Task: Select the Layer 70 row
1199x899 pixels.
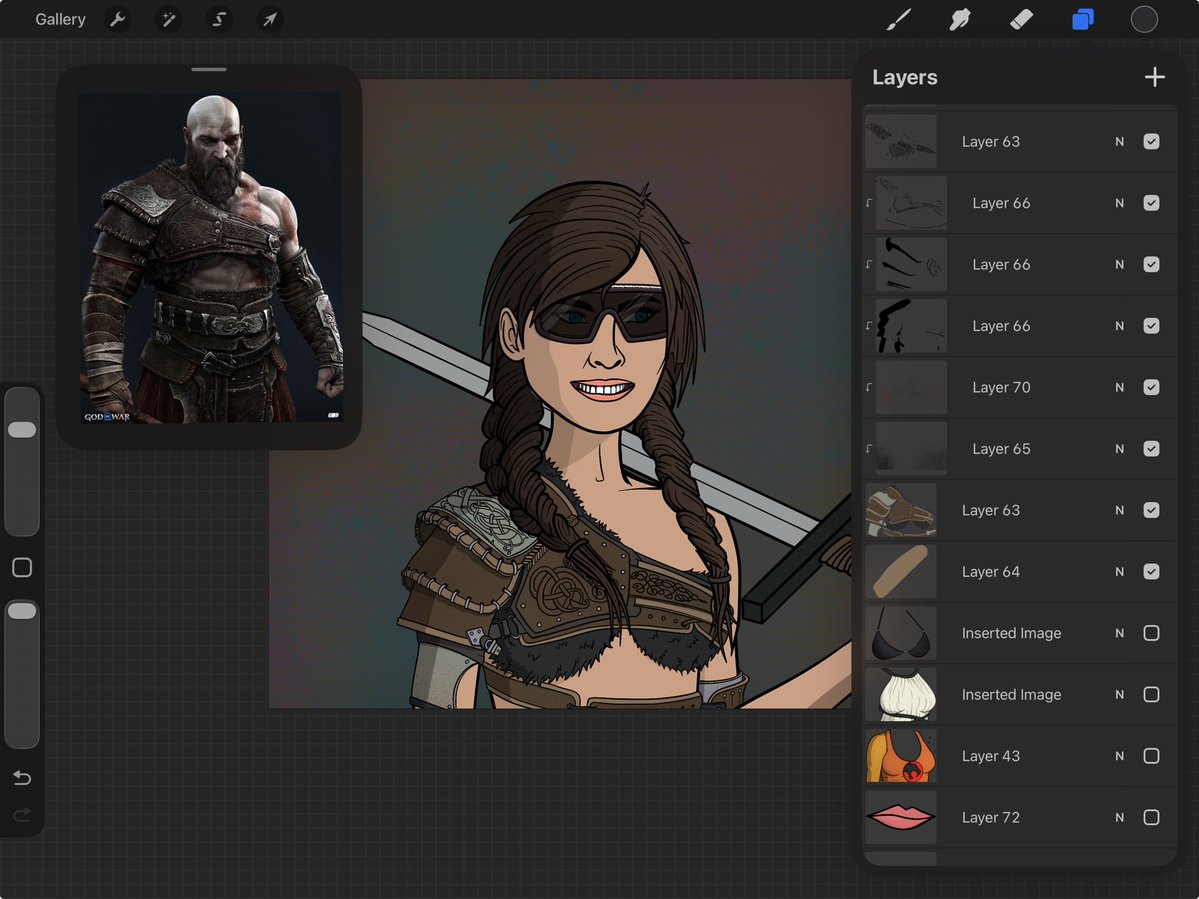Action: [x=1020, y=388]
